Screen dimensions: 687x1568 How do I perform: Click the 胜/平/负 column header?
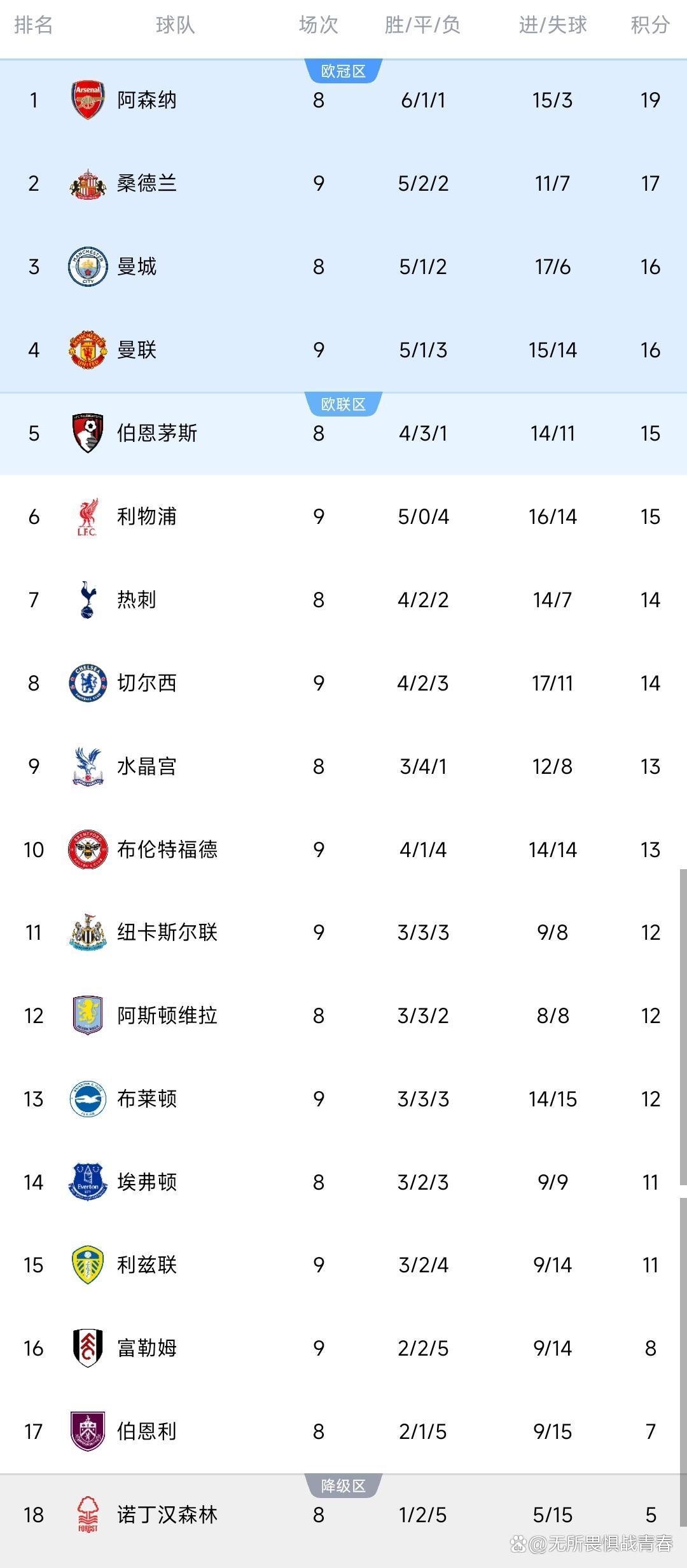point(422,25)
